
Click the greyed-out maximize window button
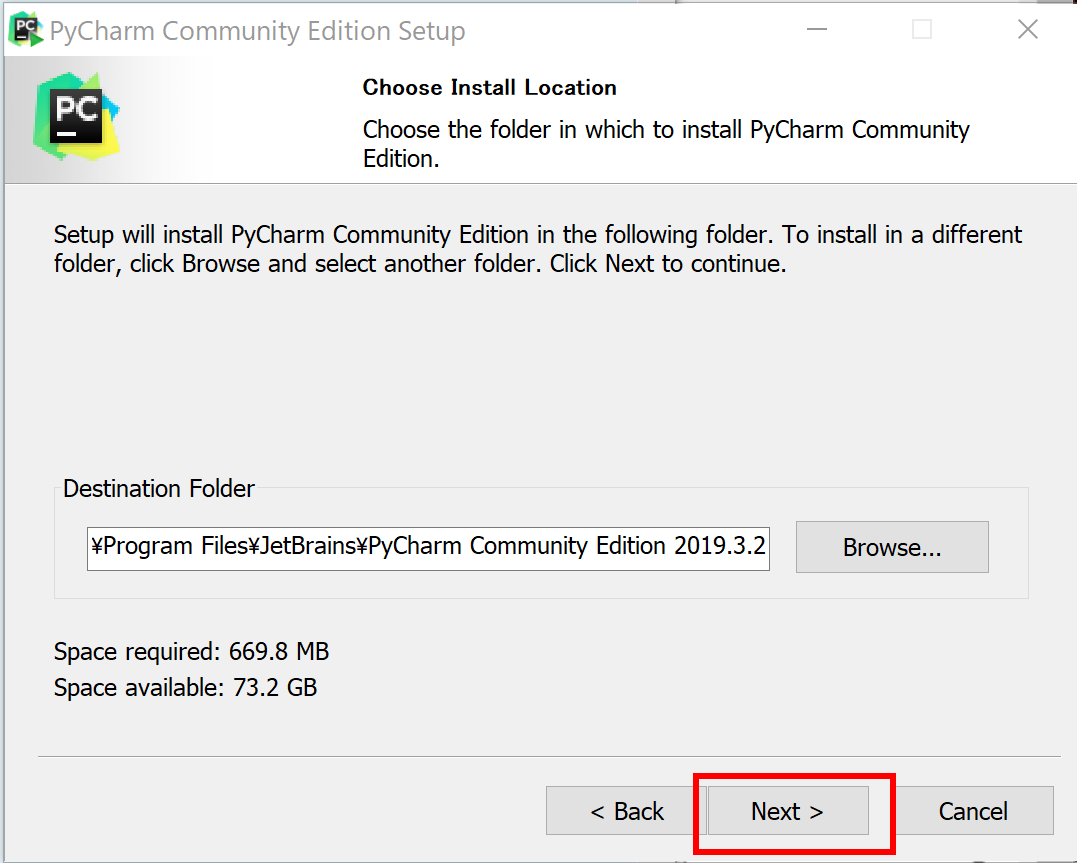click(x=922, y=30)
